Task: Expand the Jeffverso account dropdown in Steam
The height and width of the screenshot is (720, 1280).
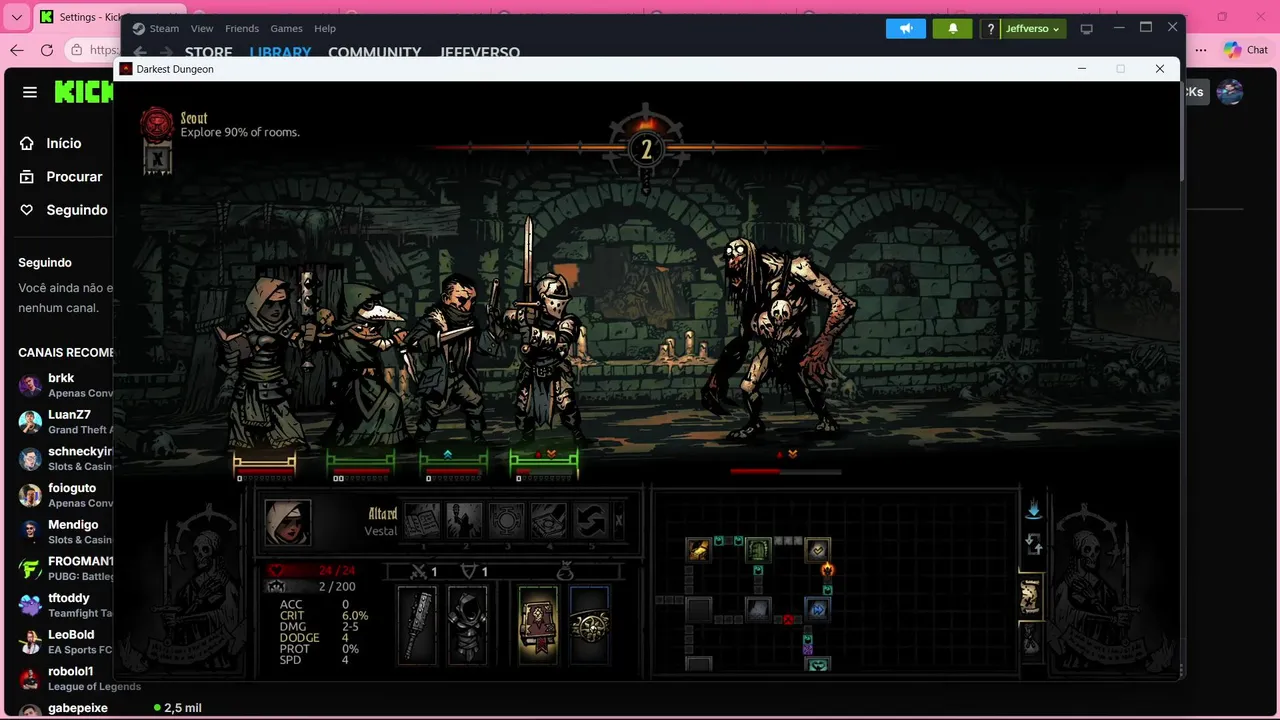Action: click(x=1033, y=29)
